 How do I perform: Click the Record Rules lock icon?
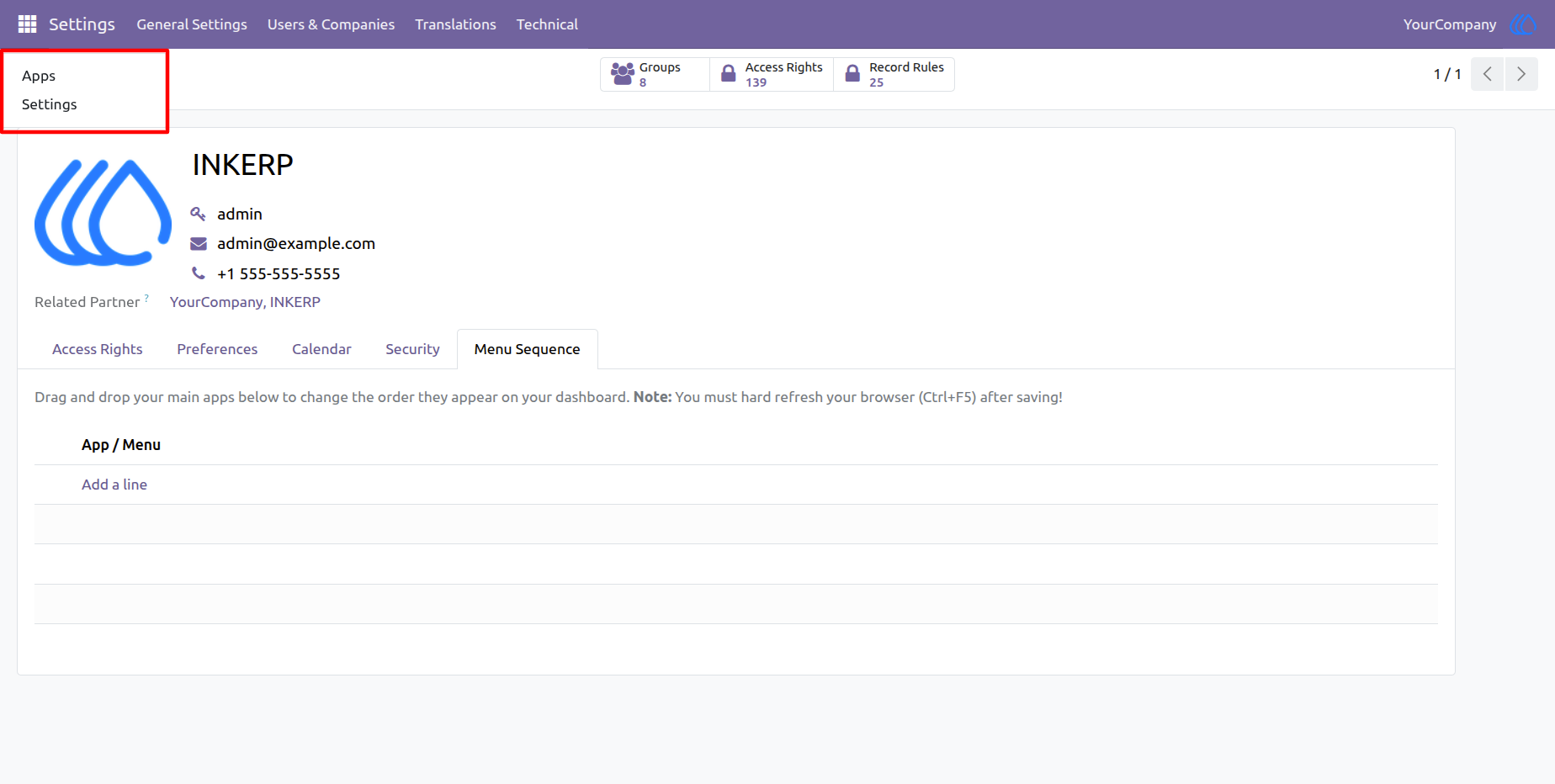[x=852, y=74]
